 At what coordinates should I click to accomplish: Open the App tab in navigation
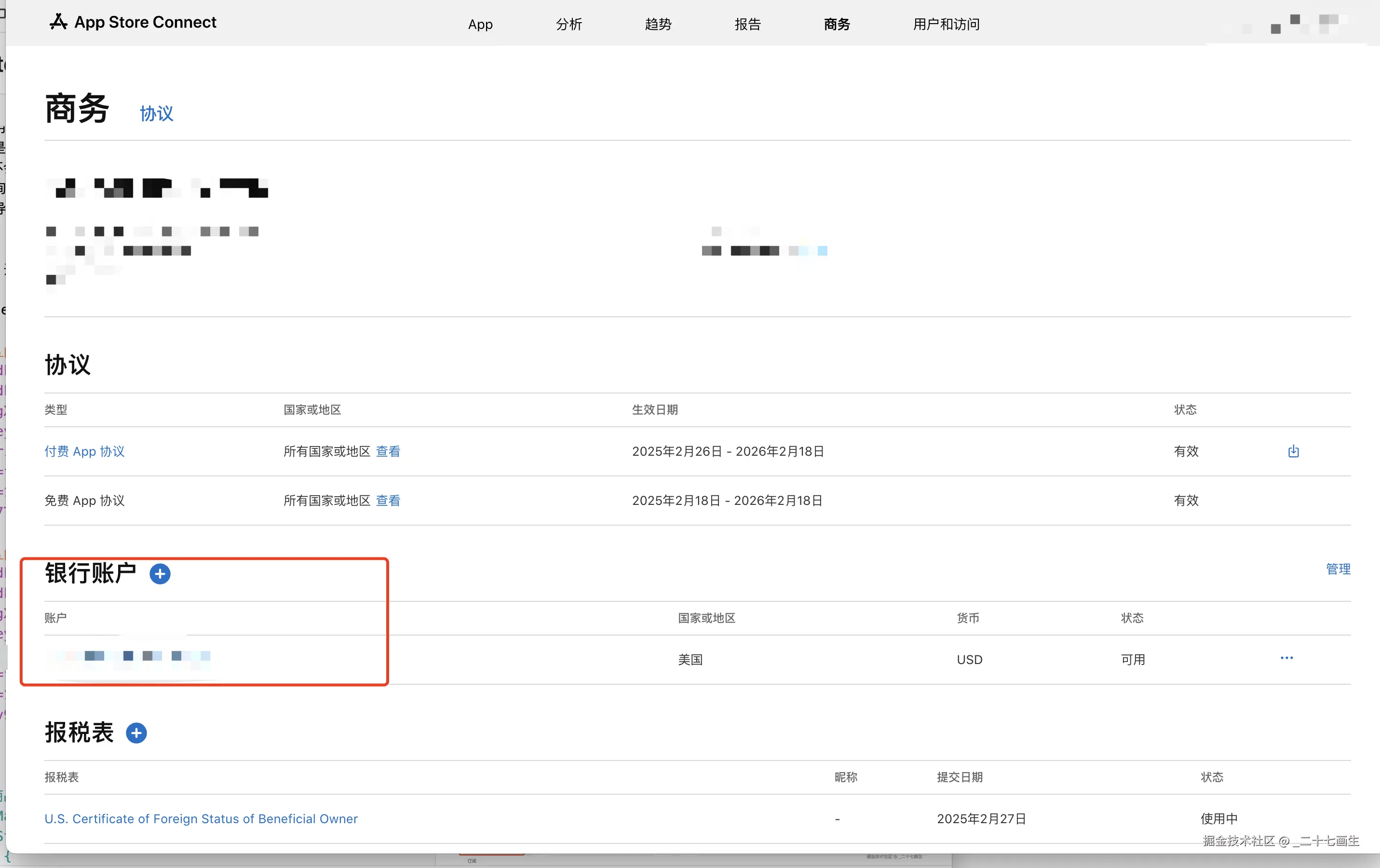pos(480,24)
